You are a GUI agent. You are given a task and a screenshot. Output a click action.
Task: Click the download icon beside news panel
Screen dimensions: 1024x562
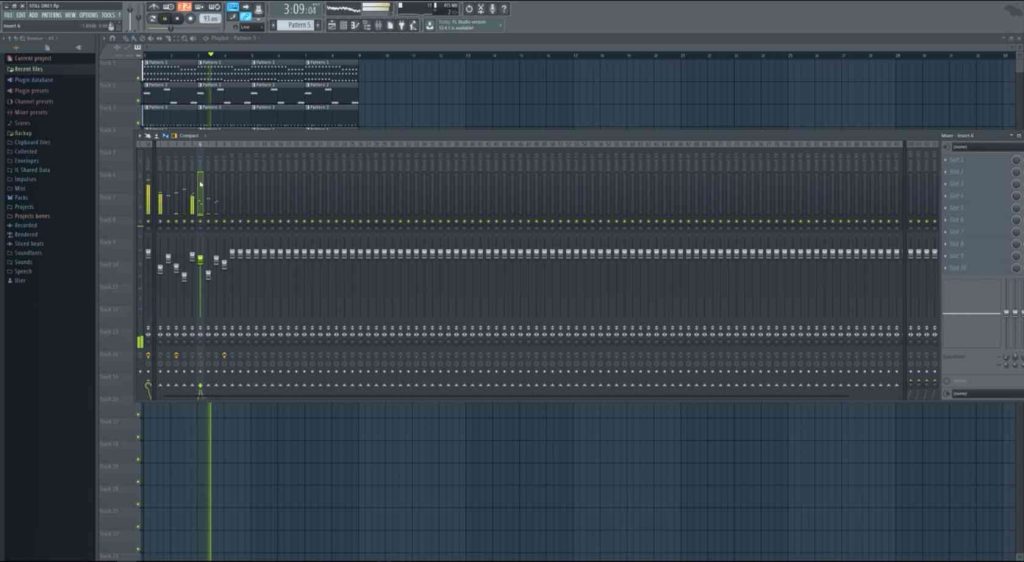[x=430, y=25]
